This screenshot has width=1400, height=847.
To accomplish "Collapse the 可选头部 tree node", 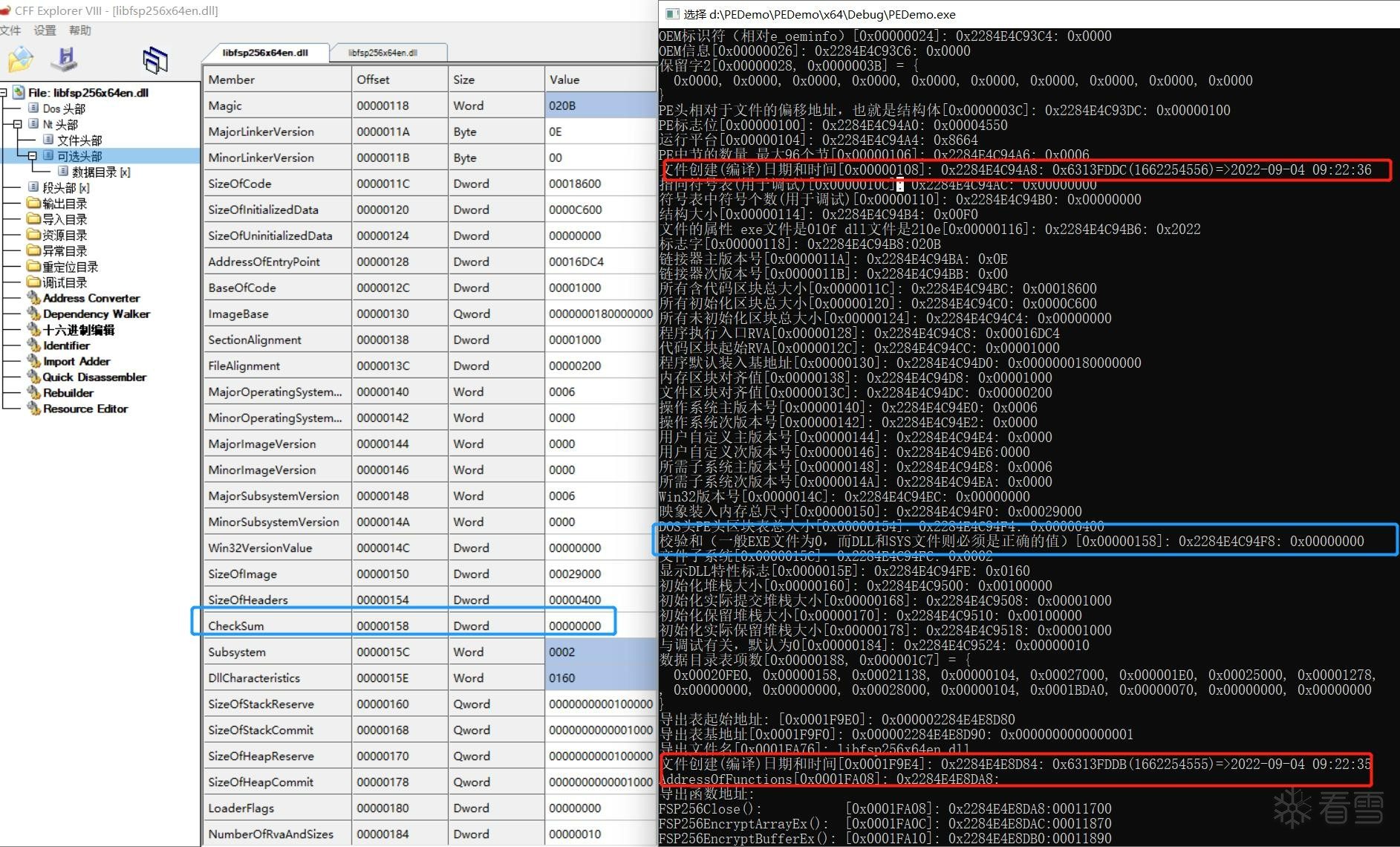I will click(32, 156).
